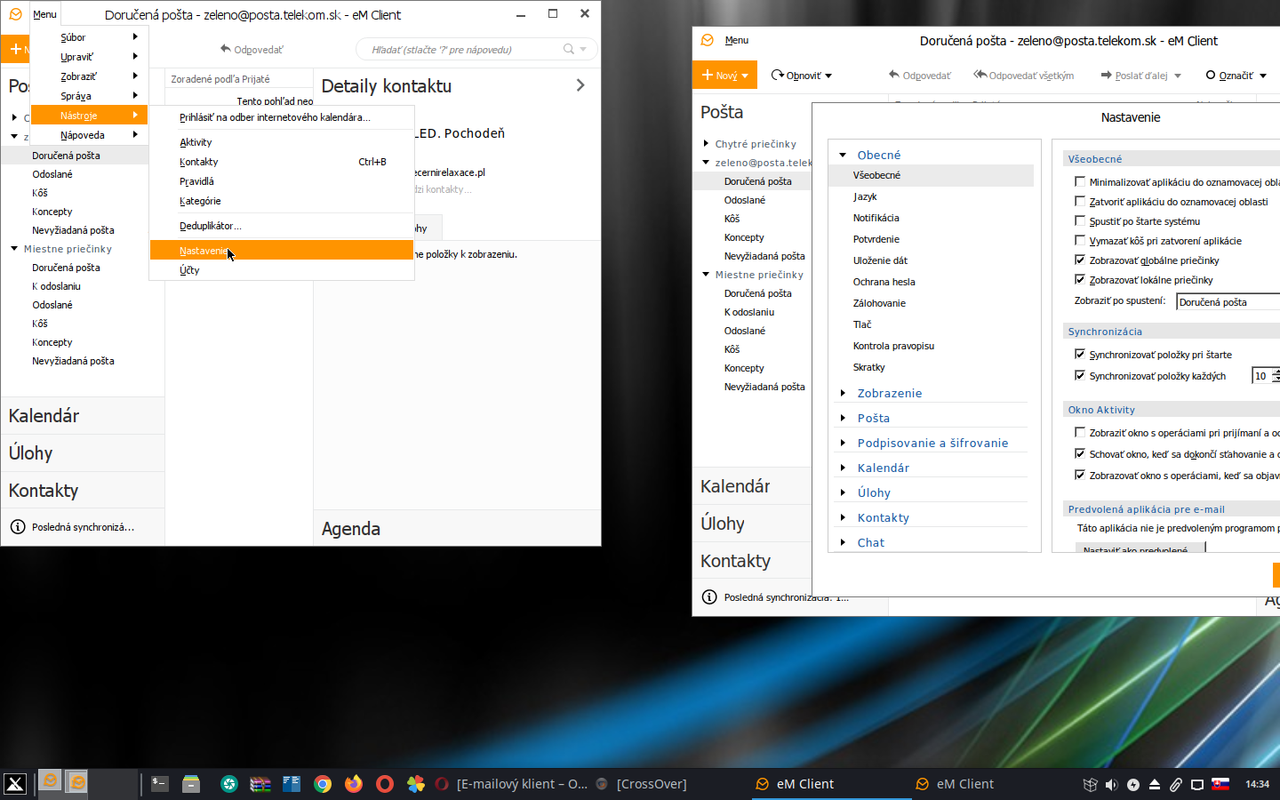This screenshot has width=1280, height=800.
Task: Click the Slovak flag keyboard layout icon
Action: point(1220,784)
